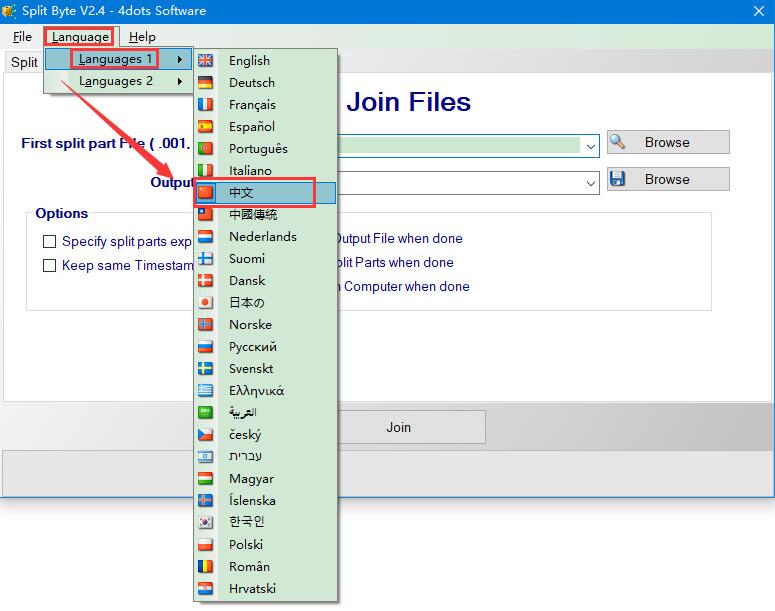Enable Specify split parts explicitly checkbox
This screenshot has height=611, width=775.
tap(49, 241)
